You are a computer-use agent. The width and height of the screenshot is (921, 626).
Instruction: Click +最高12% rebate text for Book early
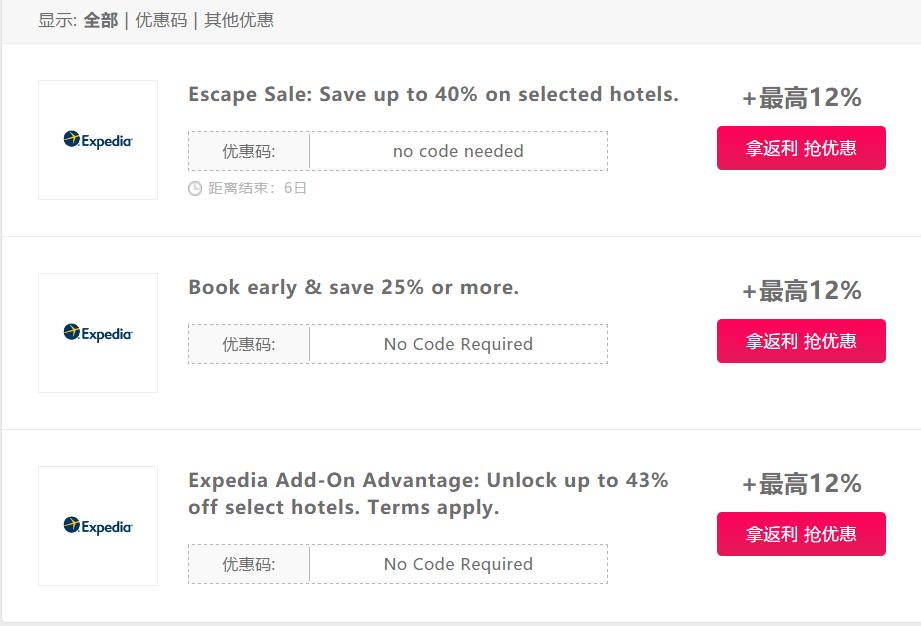point(801,291)
